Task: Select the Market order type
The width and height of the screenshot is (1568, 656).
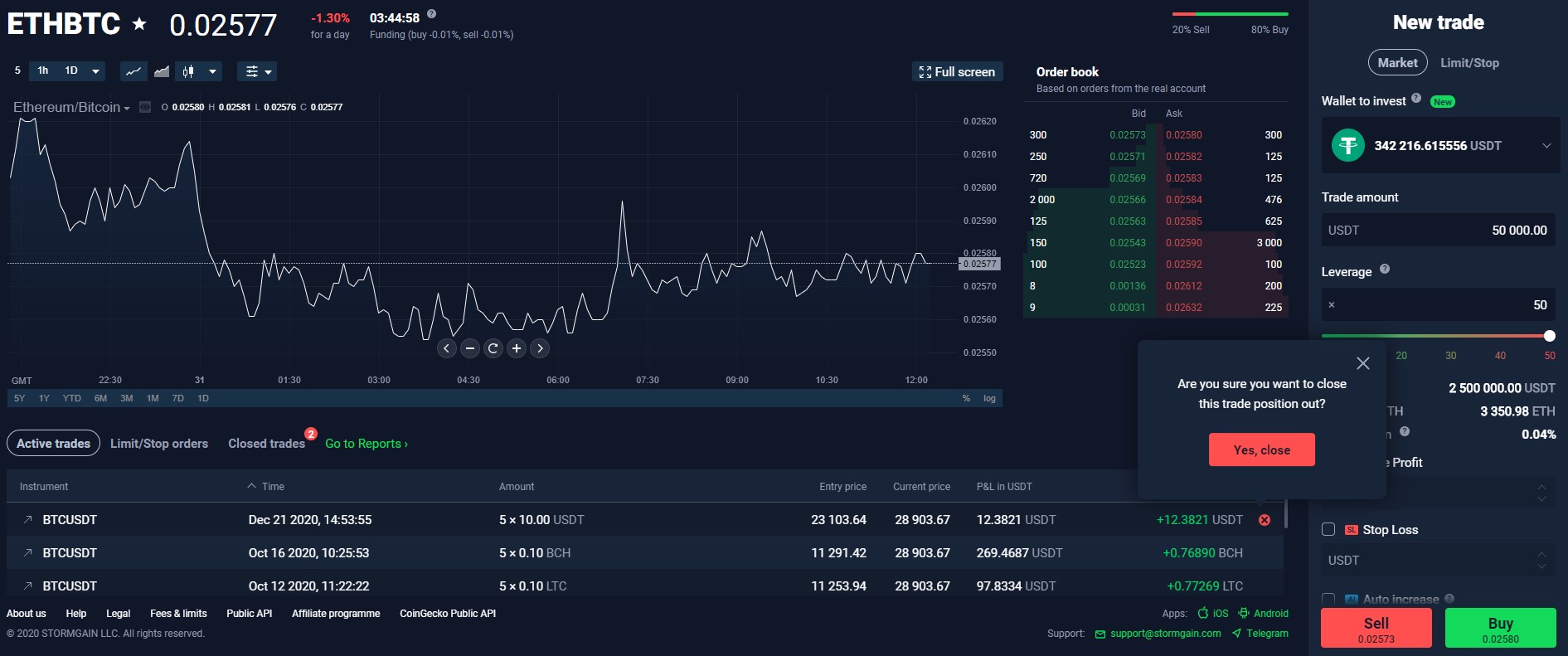Action: point(1397,63)
